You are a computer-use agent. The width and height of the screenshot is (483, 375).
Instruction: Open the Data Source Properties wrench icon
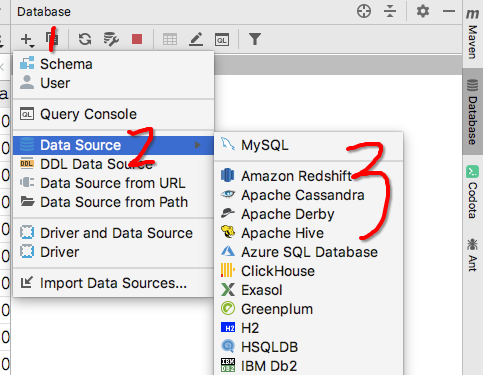click(111, 39)
